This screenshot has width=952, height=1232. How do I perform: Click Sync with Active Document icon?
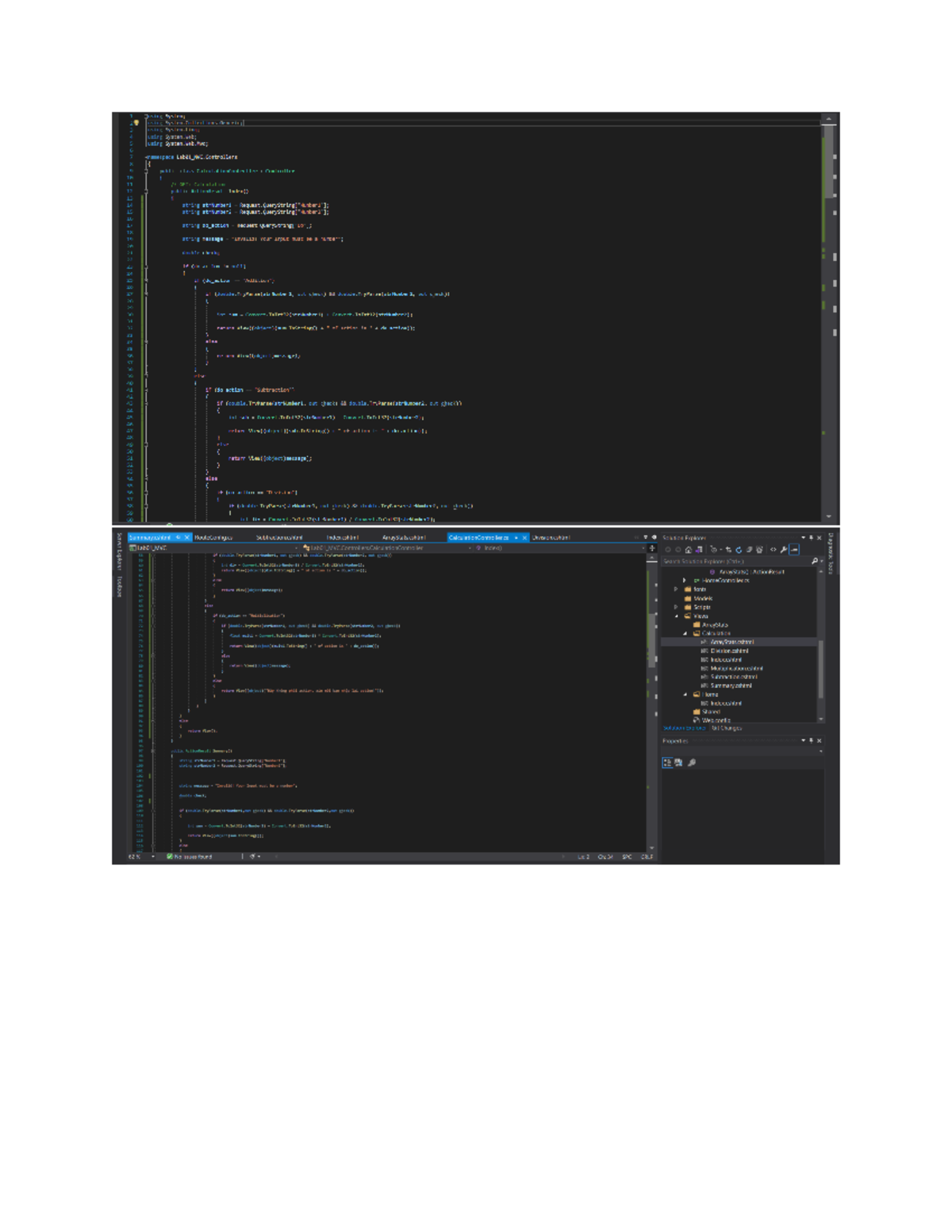pyautogui.click(x=728, y=550)
